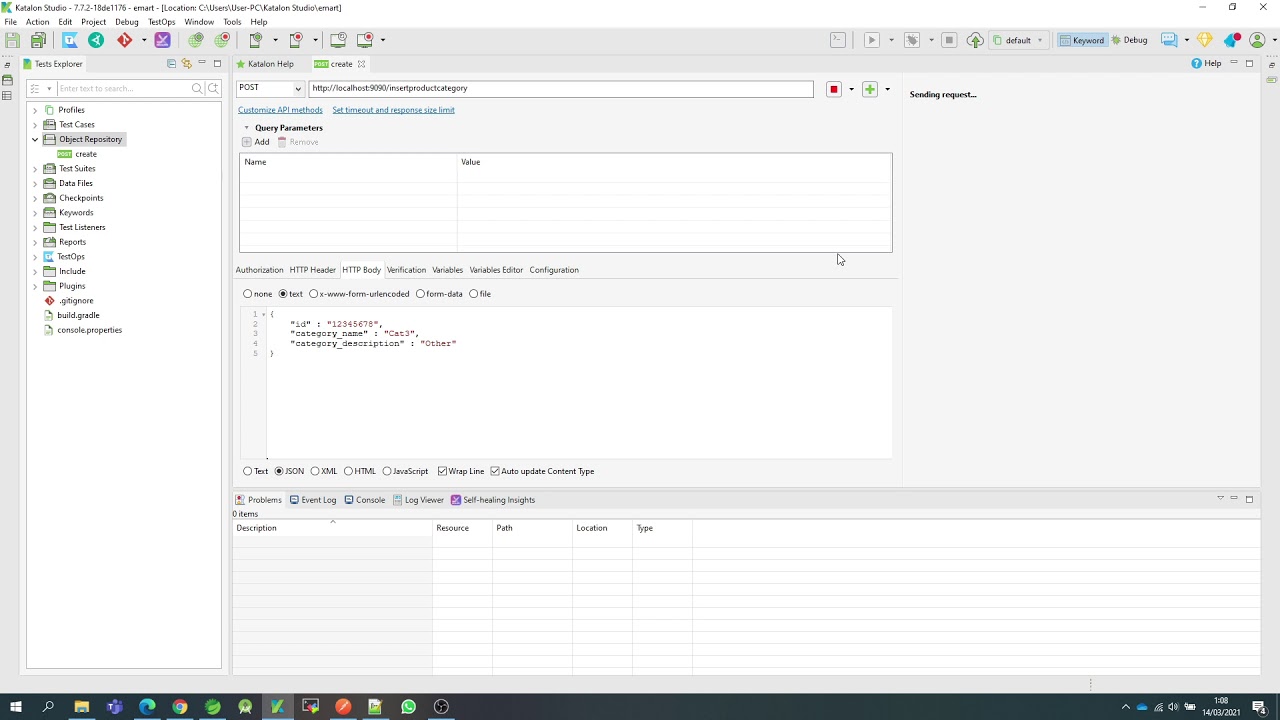1280x720 pixels.
Task: Click the Spy Web globe icon
Action: coord(195,40)
